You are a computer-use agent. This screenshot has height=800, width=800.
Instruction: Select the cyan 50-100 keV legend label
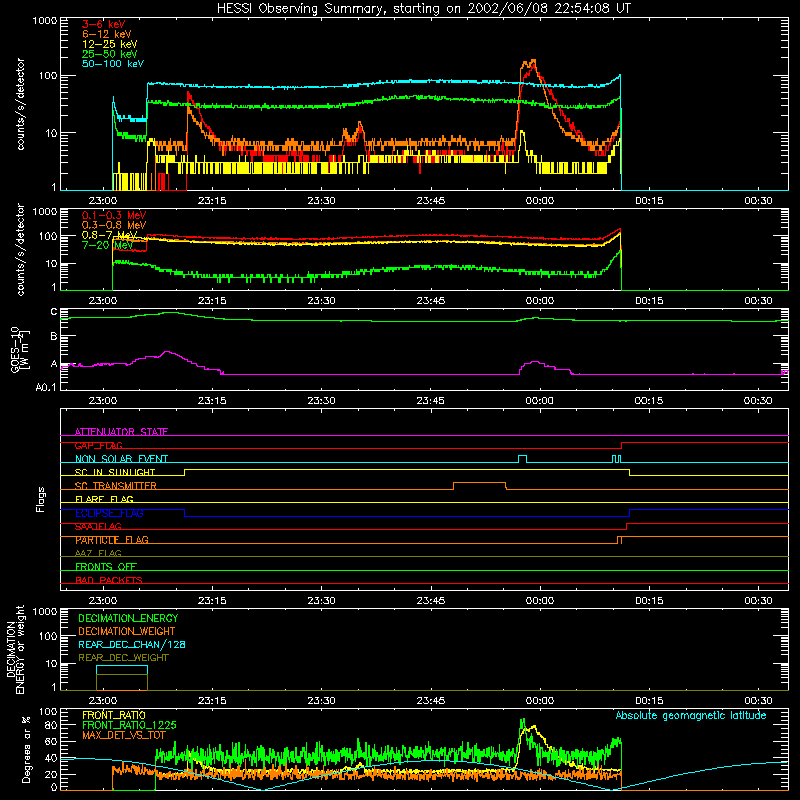113,64
